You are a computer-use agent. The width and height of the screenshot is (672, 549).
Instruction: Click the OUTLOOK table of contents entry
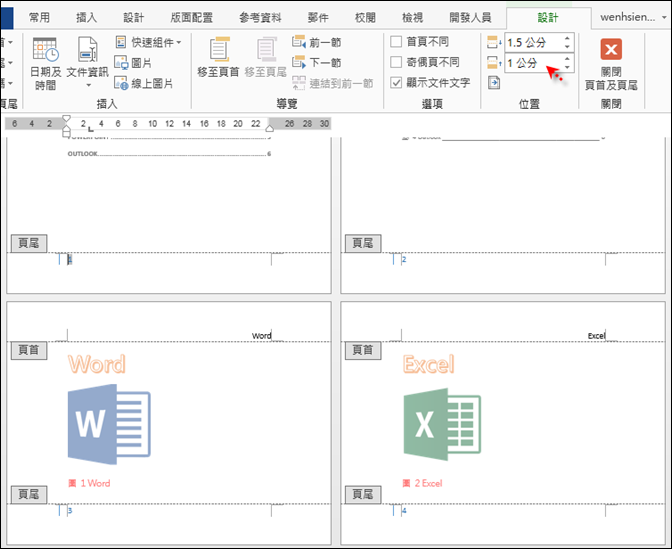[169, 153]
